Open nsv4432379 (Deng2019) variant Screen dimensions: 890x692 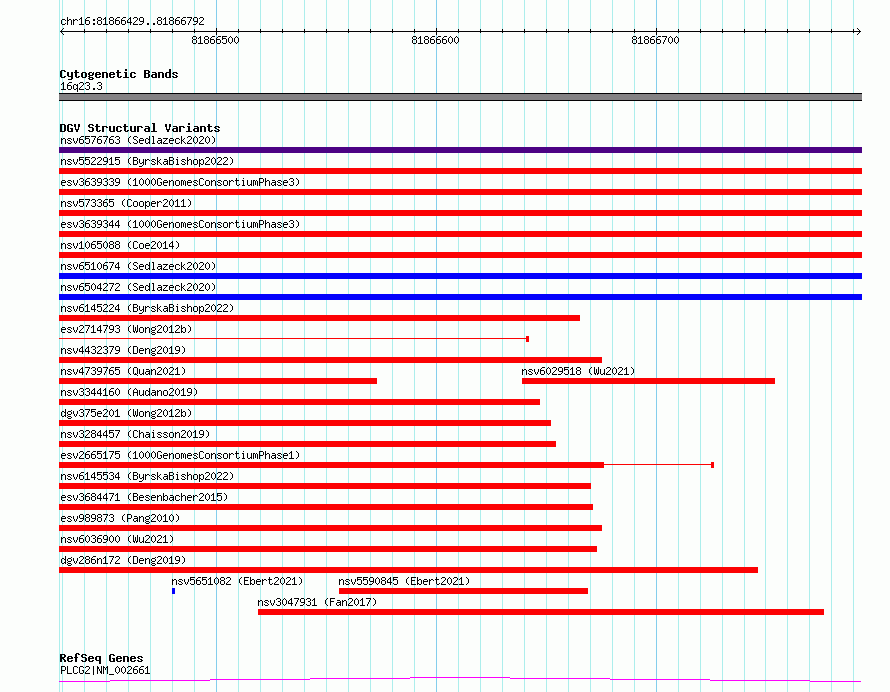(123, 350)
